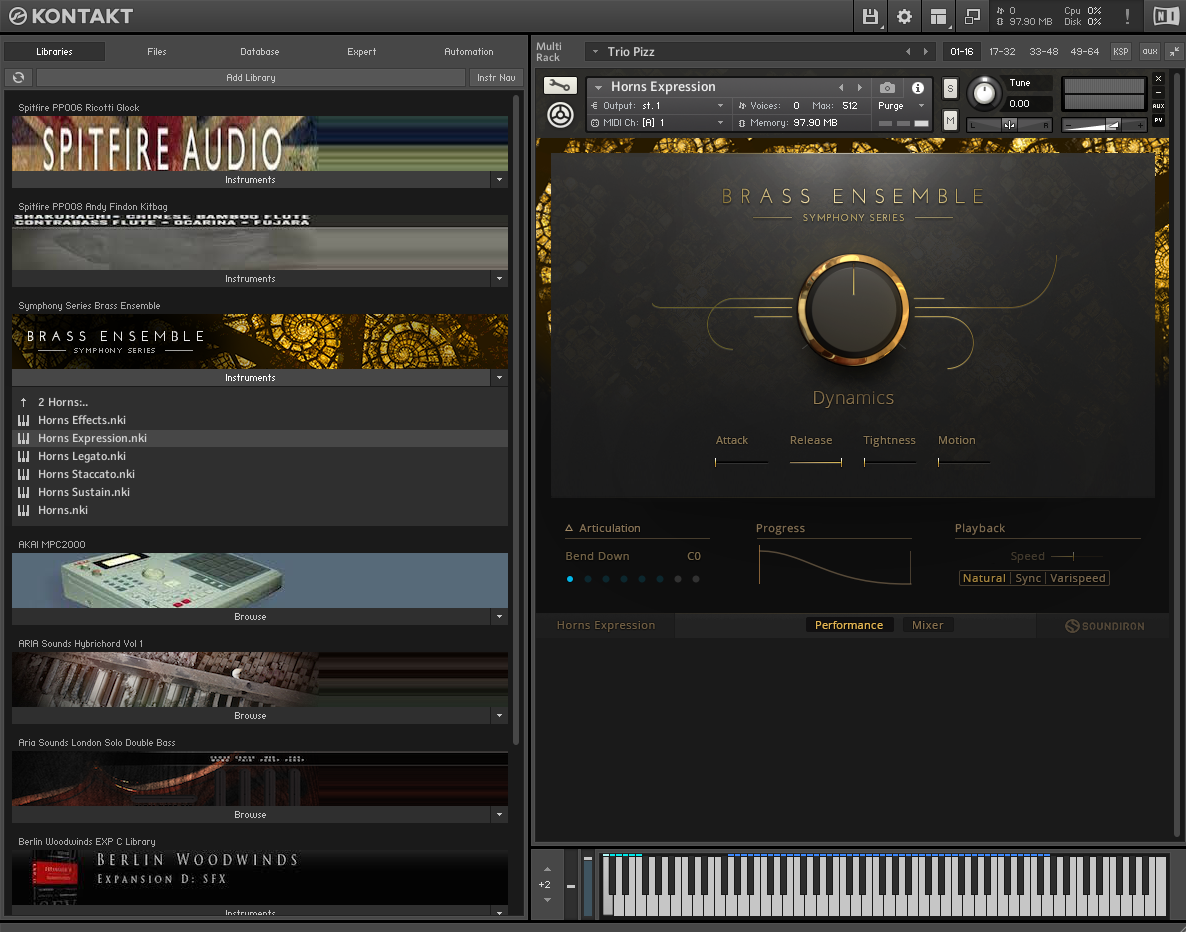Toggle the KSP multi script editor

(1120, 51)
